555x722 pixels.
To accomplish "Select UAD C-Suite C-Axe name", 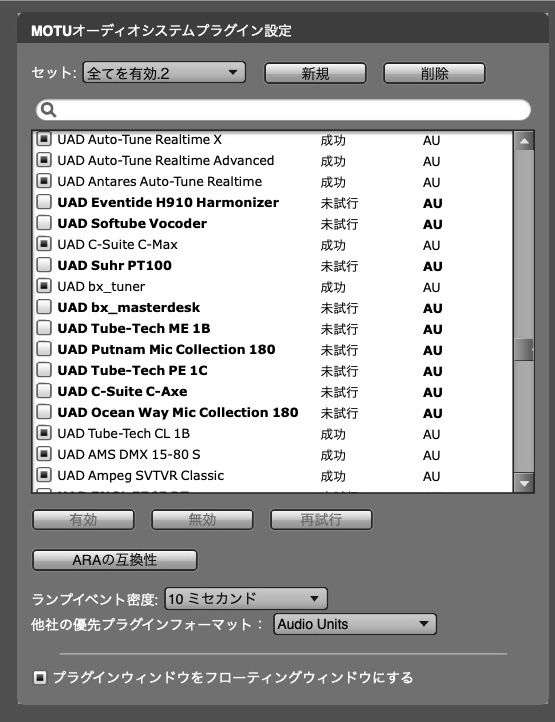I will [122, 391].
